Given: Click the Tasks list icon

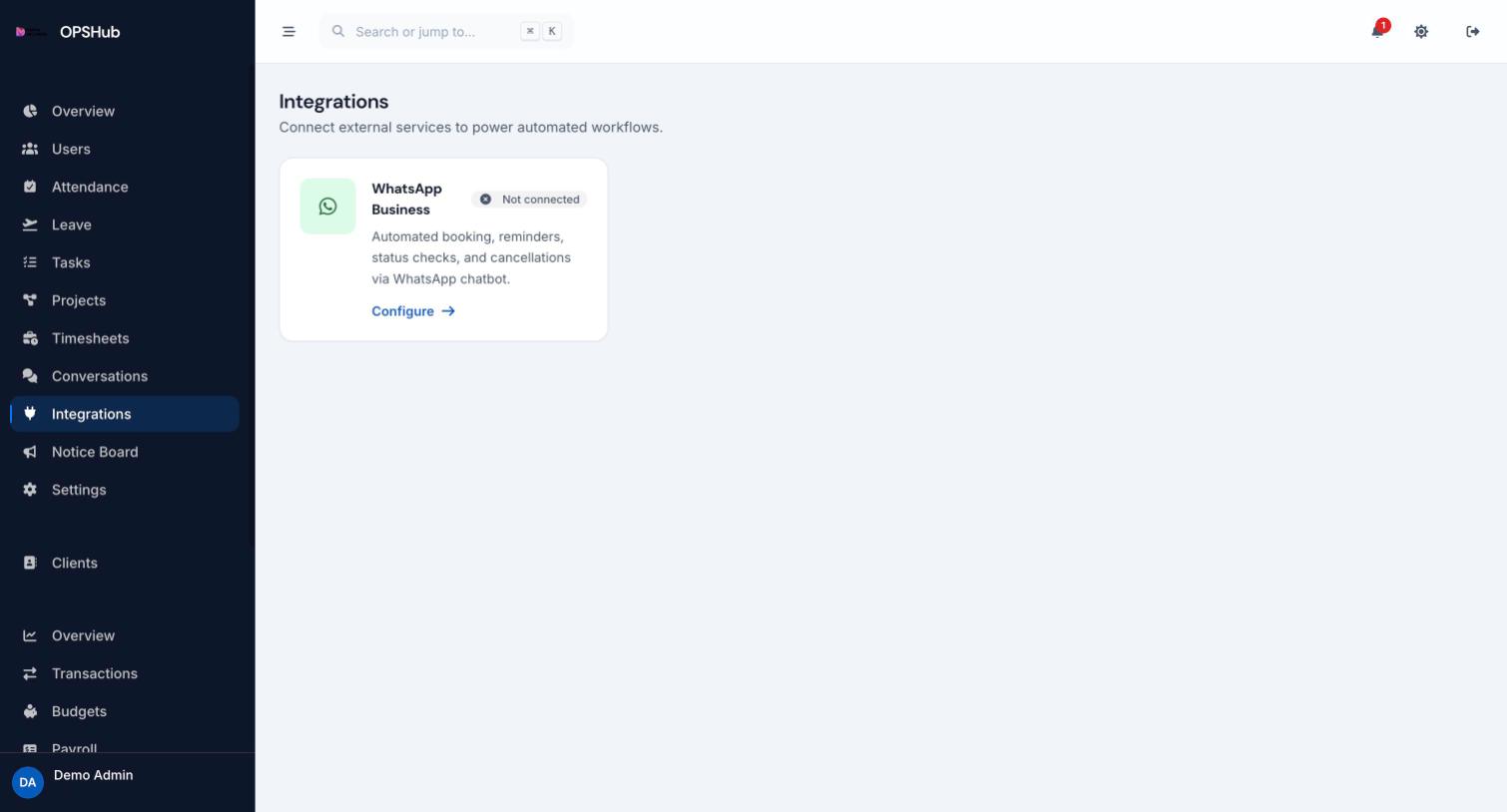Looking at the screenshot, I should 30,262.
